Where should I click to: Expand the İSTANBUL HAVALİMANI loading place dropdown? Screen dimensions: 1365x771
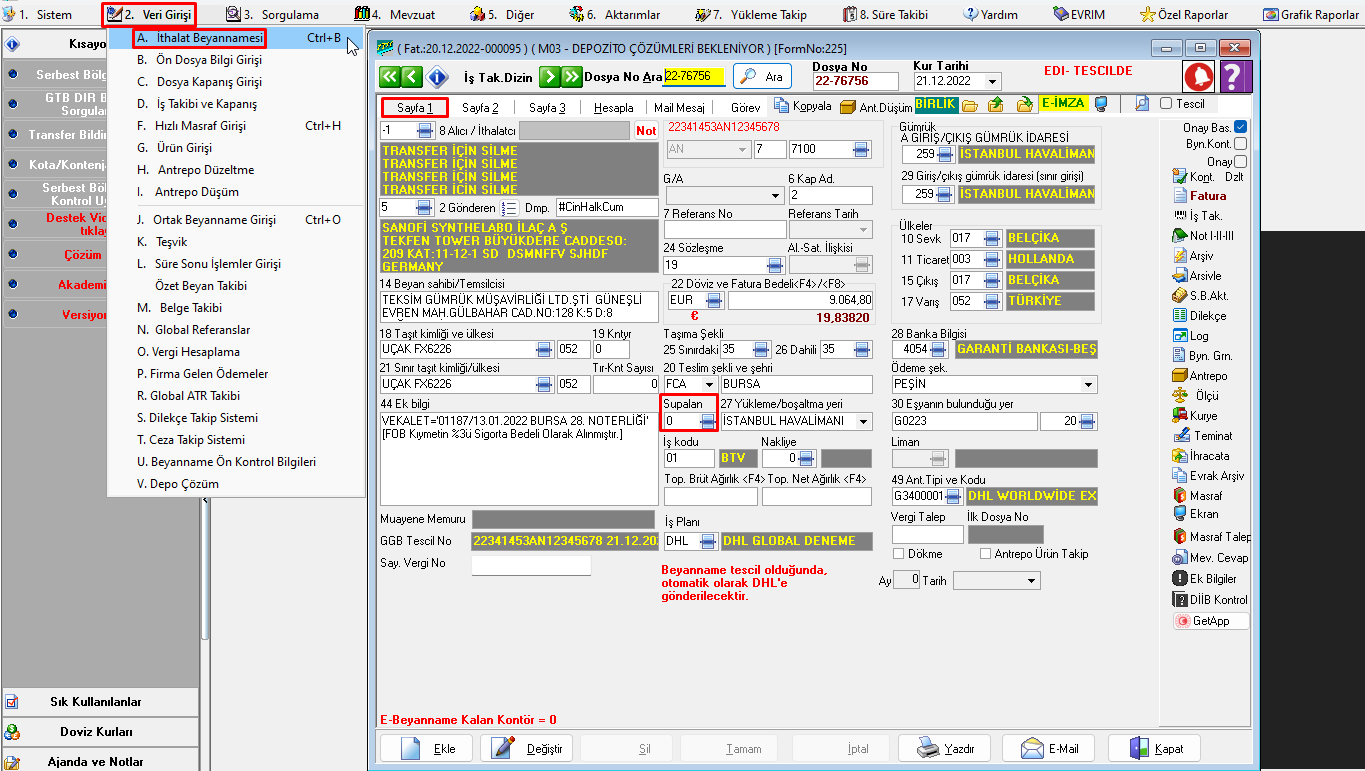[863, 422]
